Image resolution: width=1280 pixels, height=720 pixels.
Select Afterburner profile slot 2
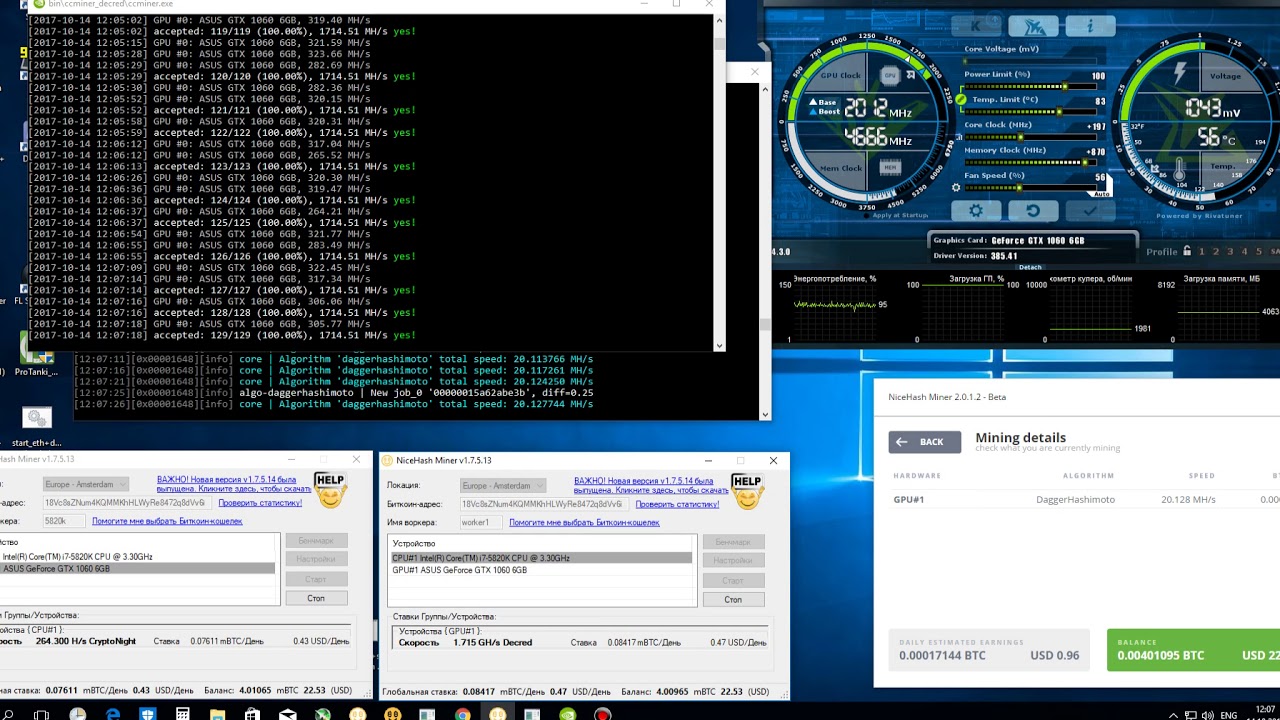click(1216, 252)
